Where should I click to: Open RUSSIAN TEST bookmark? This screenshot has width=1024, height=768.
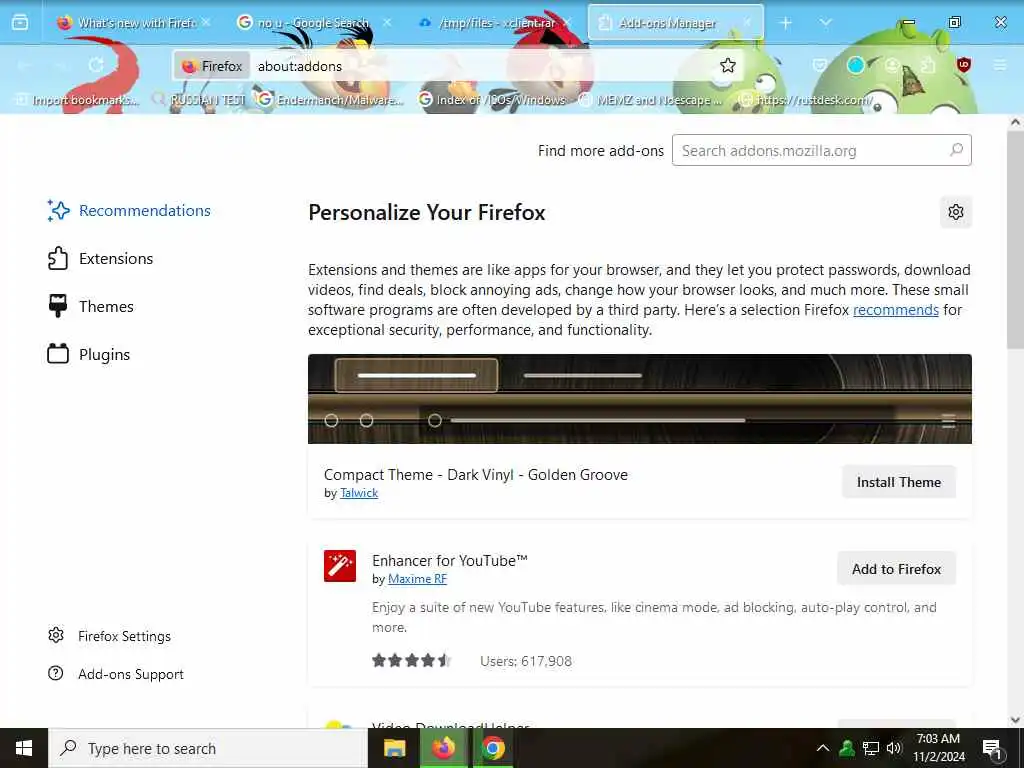pos(199,100)
